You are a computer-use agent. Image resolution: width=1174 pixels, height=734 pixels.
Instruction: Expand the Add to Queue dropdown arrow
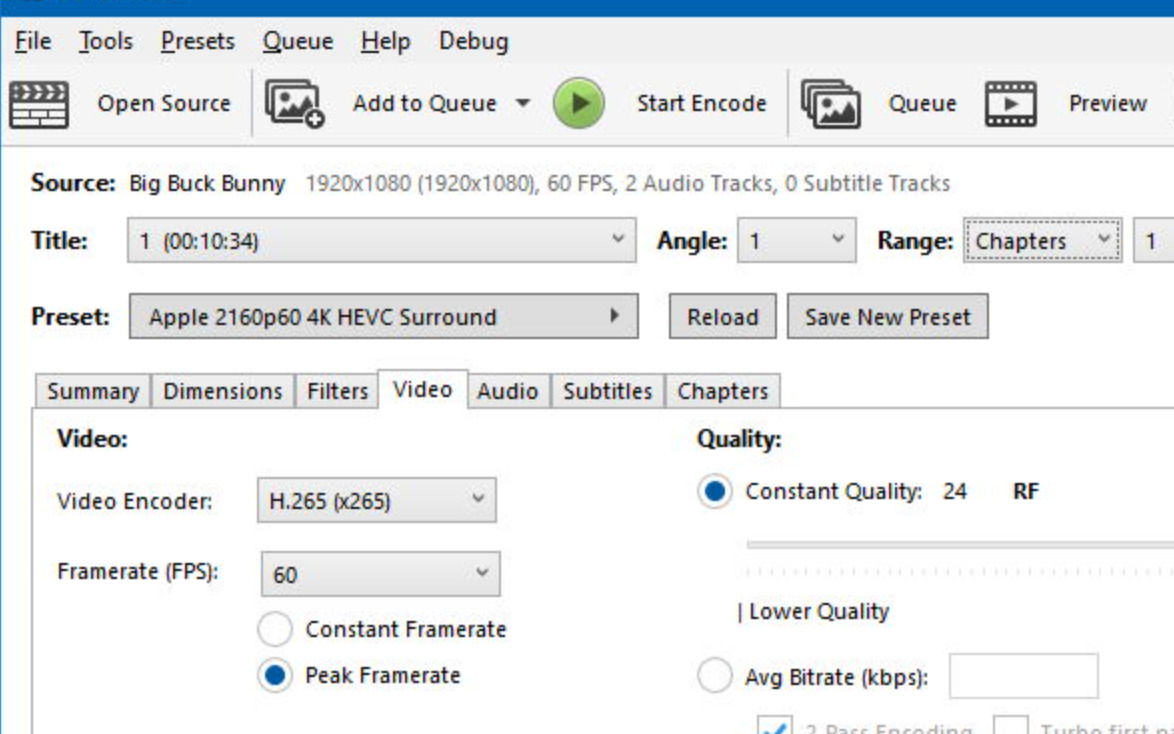point(523,103)
